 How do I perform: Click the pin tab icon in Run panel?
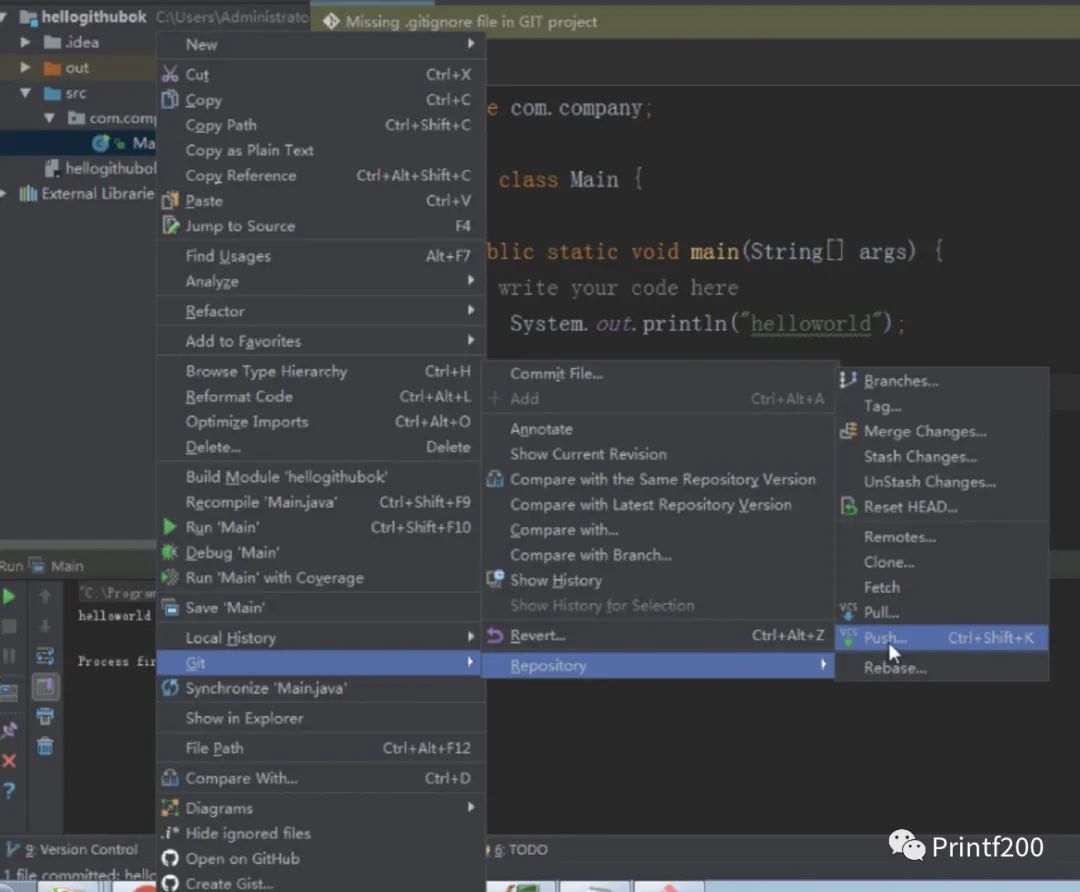(x=9, y=731)
